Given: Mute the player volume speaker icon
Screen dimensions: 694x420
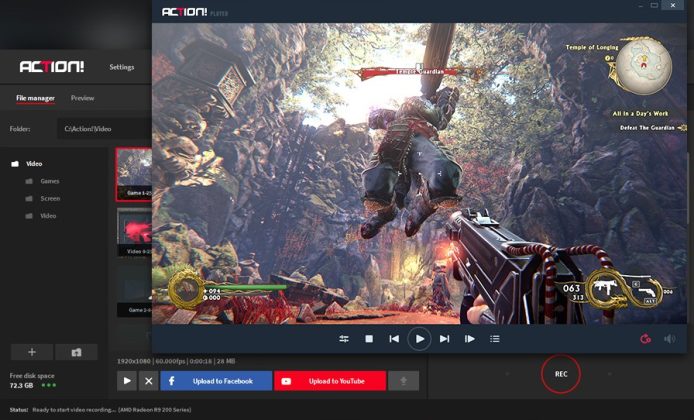Looking at the screenshot, I should click(x=670, y=339).
